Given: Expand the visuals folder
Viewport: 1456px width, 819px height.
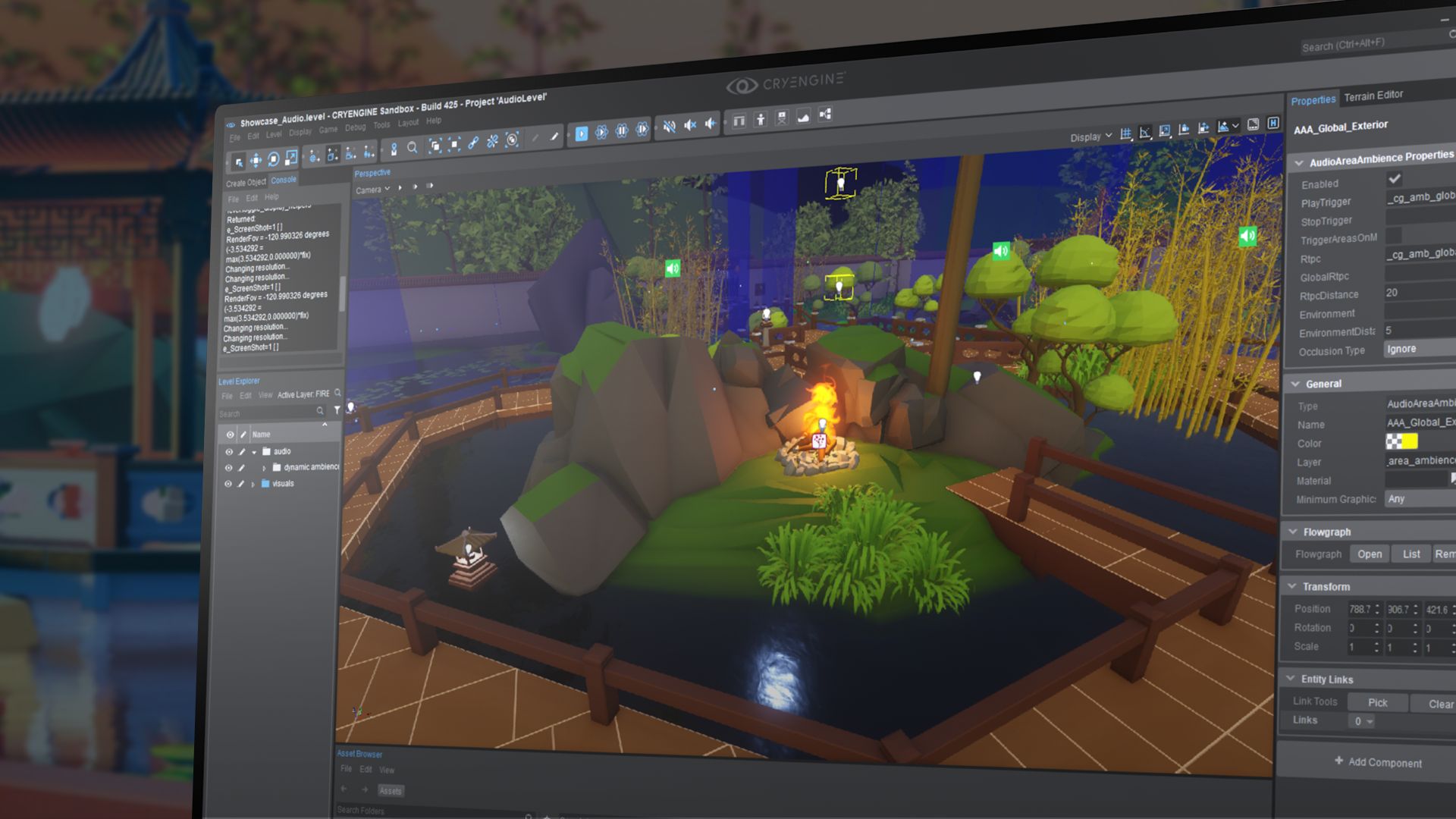Looking at the screenshot, I should click(253, 484).
